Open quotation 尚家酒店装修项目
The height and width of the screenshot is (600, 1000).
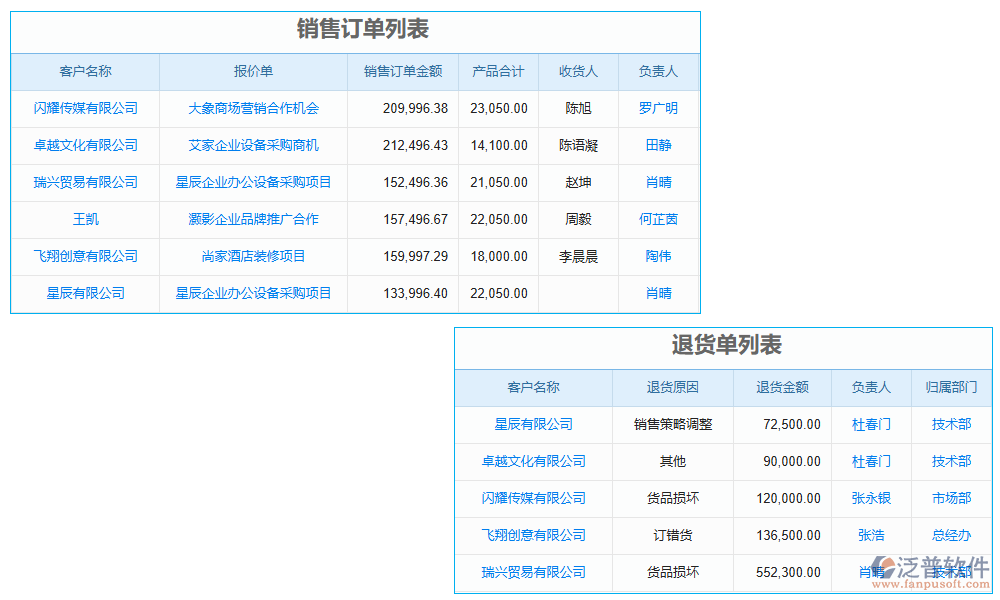click(252, 256)
